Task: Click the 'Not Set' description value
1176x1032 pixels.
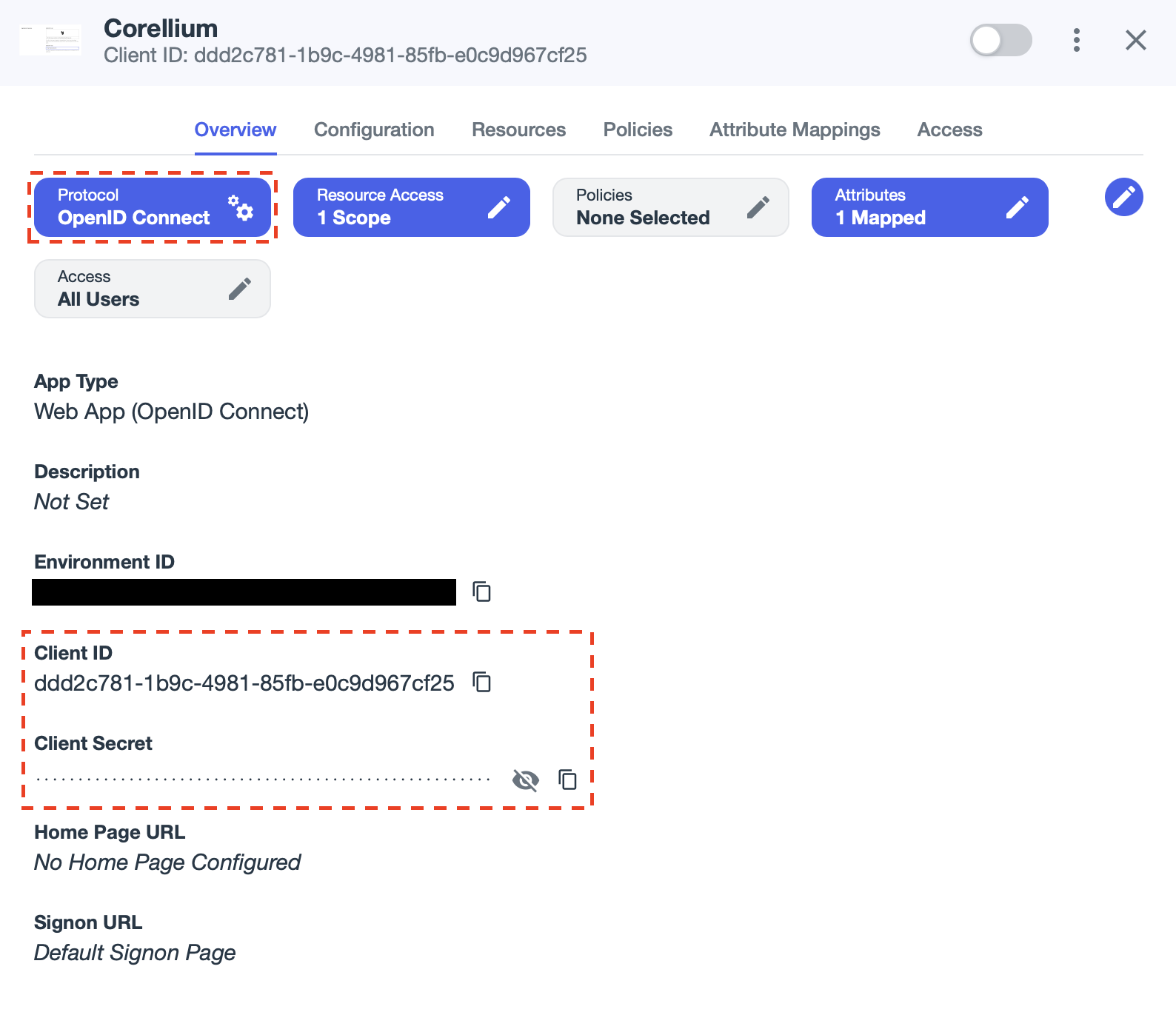Action: coord(72,502)
